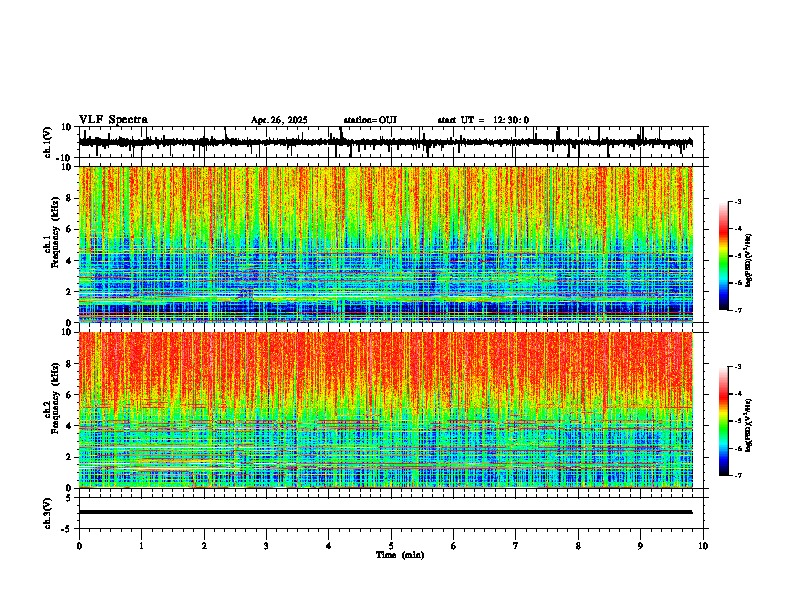Click the ch.1 frequency axis tick 8

[x=70, y=198]
